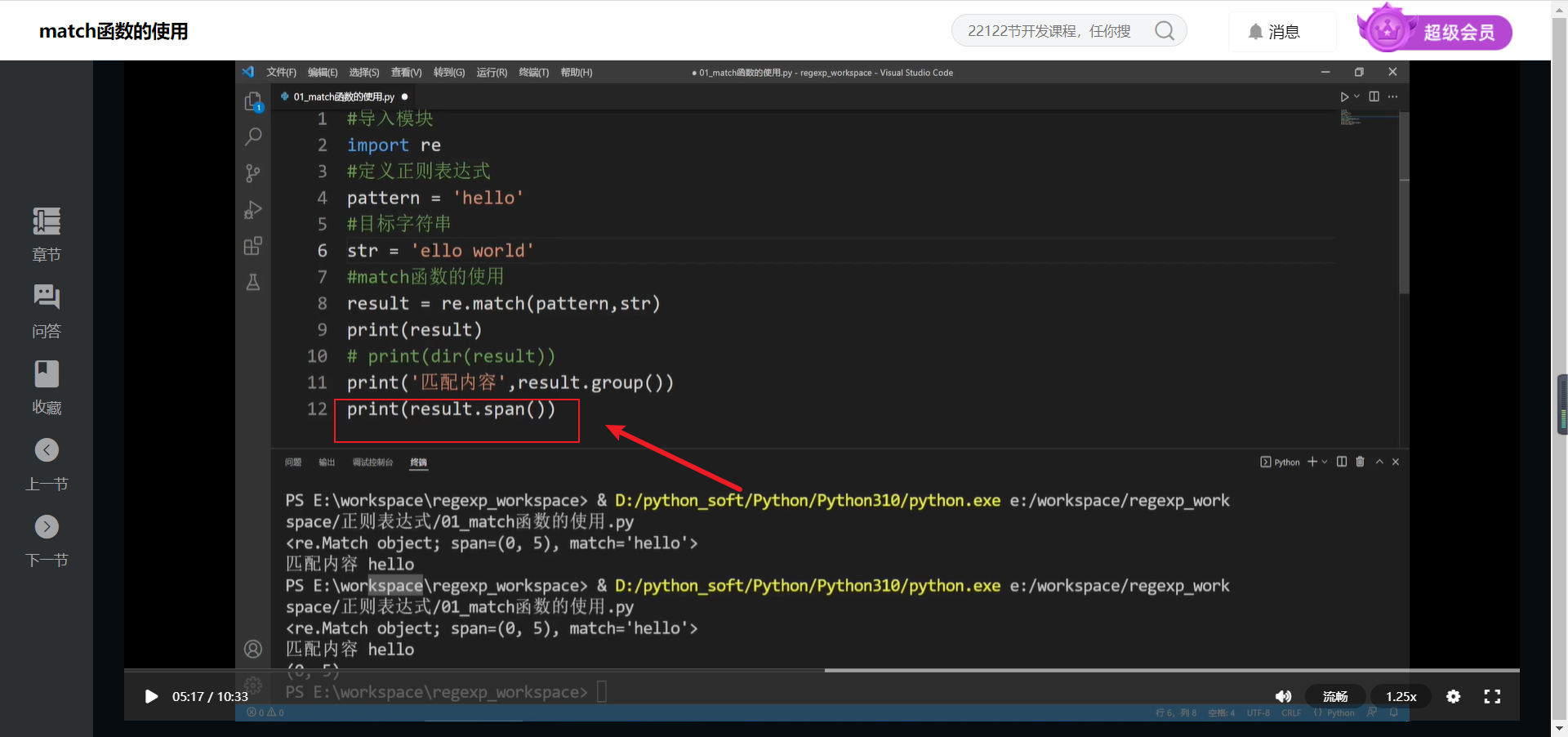Open the 问答 Q&A sidebar
The width and height of the screenshot is (1568, 737).
[47, 311]
